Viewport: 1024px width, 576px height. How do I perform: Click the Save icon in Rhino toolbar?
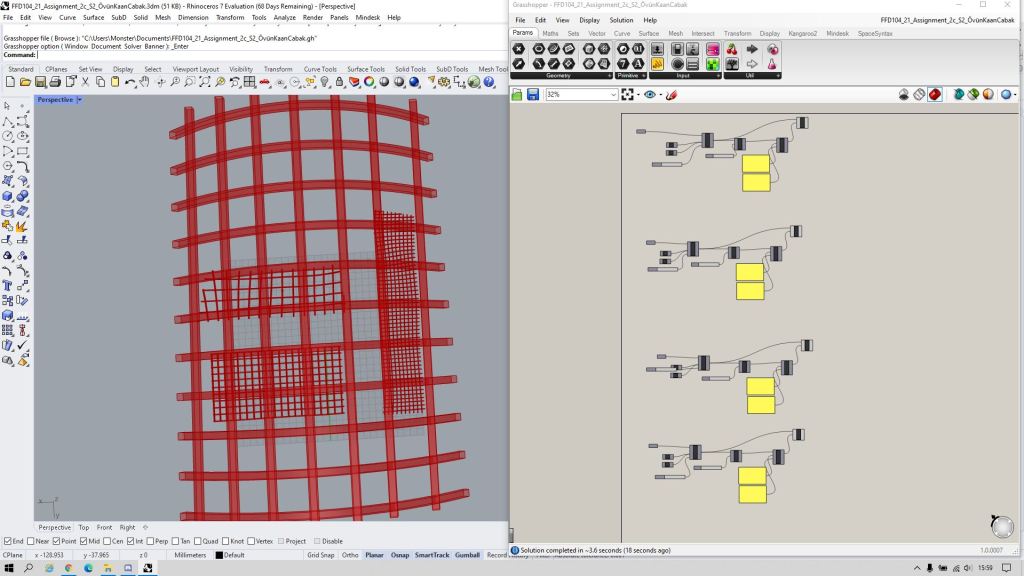click(x=40, y=82)
